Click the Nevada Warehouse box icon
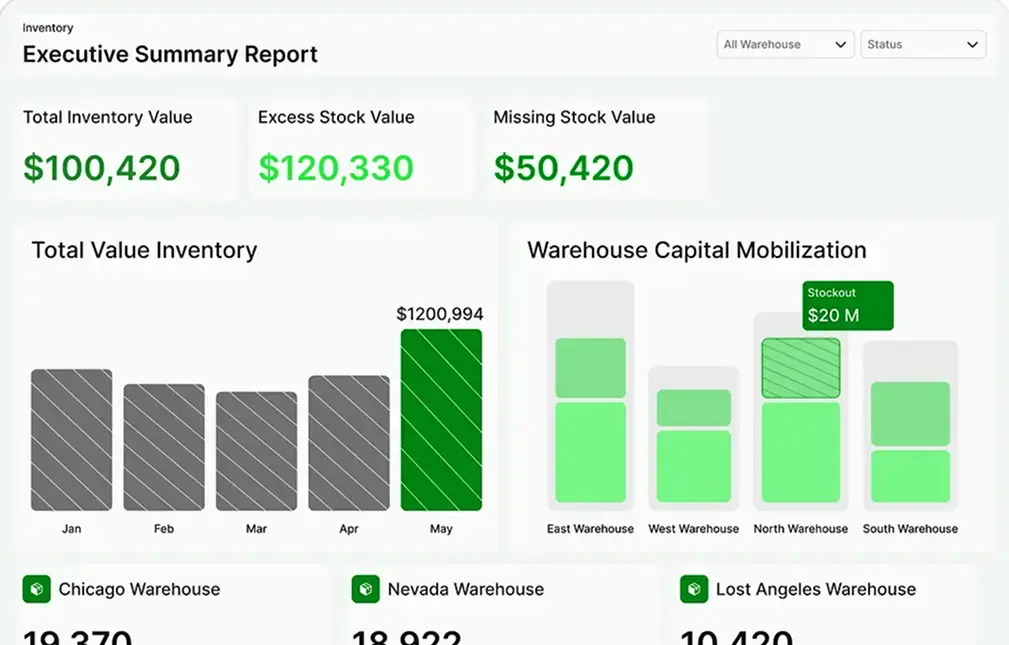The width and height of the screenshot is (1009, 645). point(365,589)
